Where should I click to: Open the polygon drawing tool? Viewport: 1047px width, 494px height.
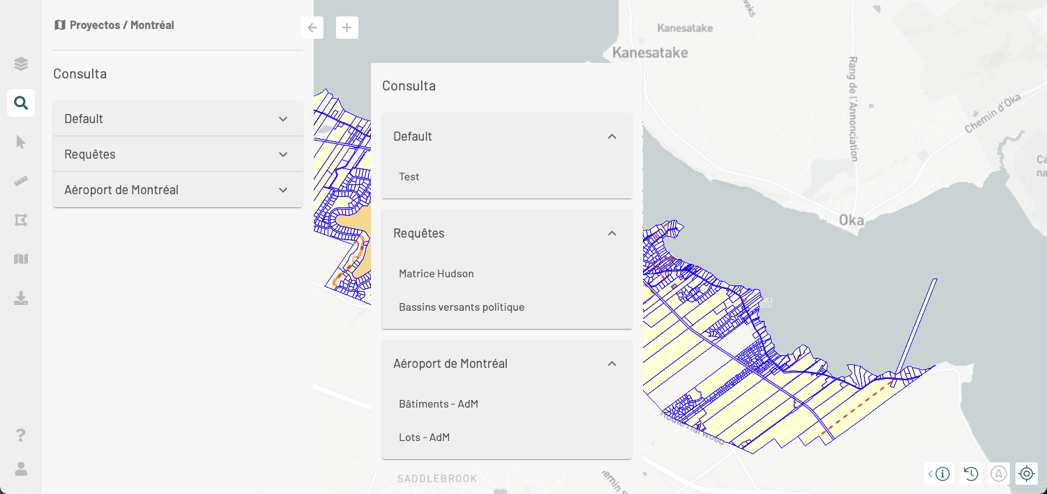coord(21,220)
